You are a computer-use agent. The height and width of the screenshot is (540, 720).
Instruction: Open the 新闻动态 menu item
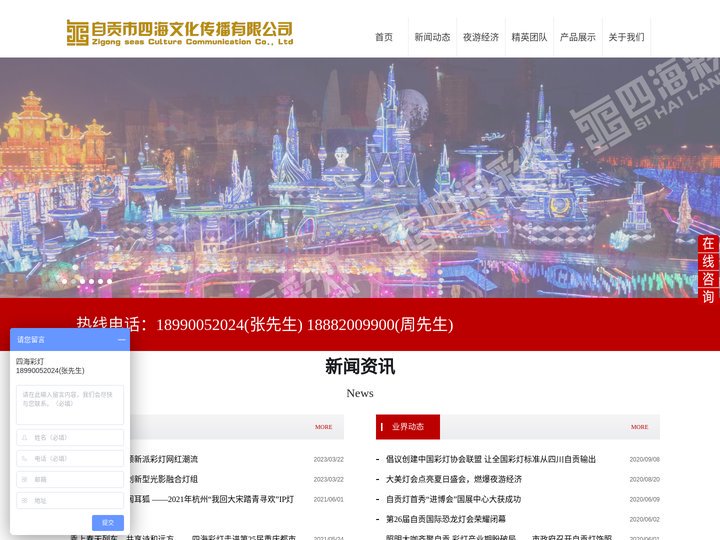click(432, 37)
